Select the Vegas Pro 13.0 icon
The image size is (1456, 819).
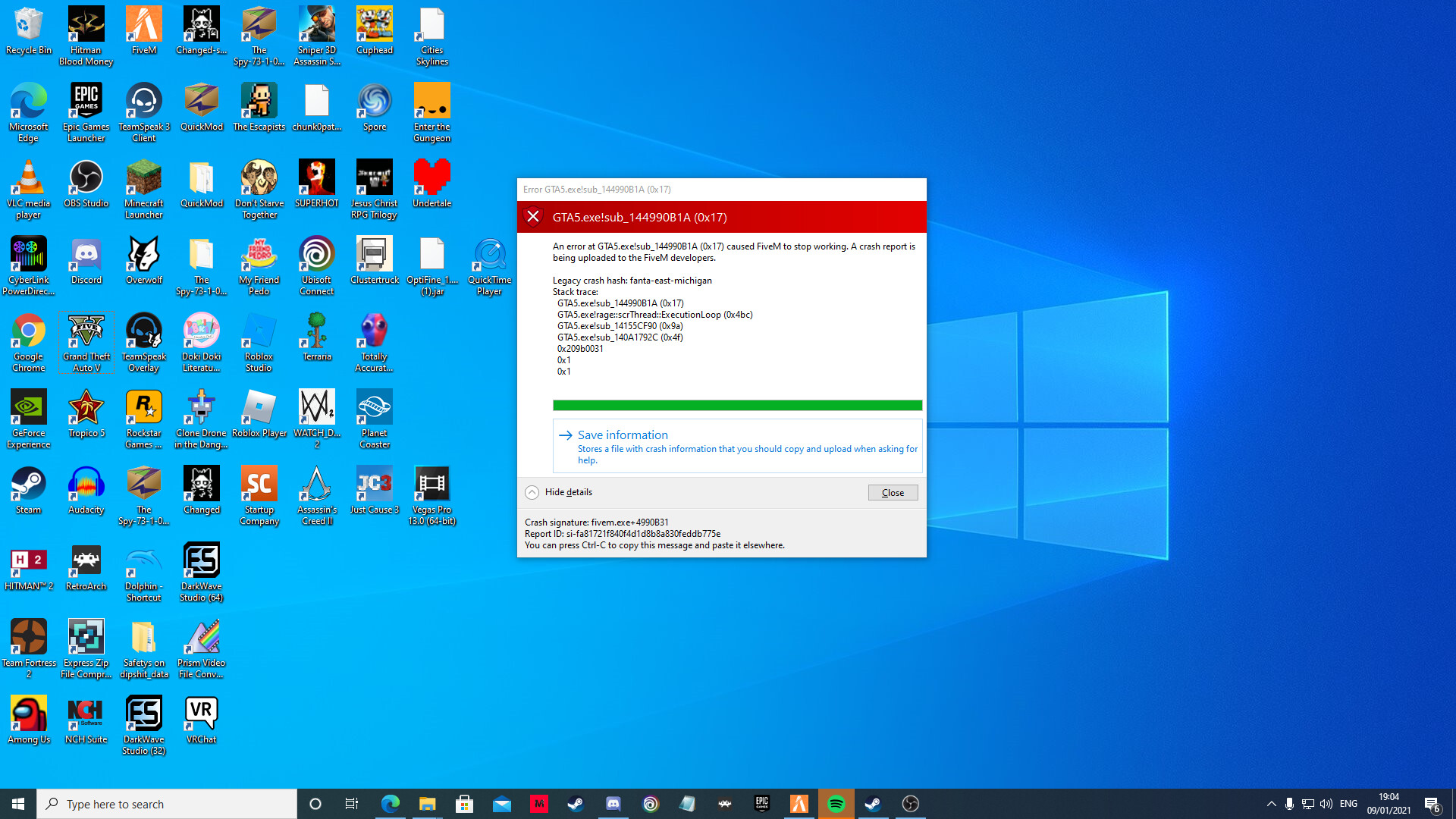pyautogui.click(x=432, y=496)
